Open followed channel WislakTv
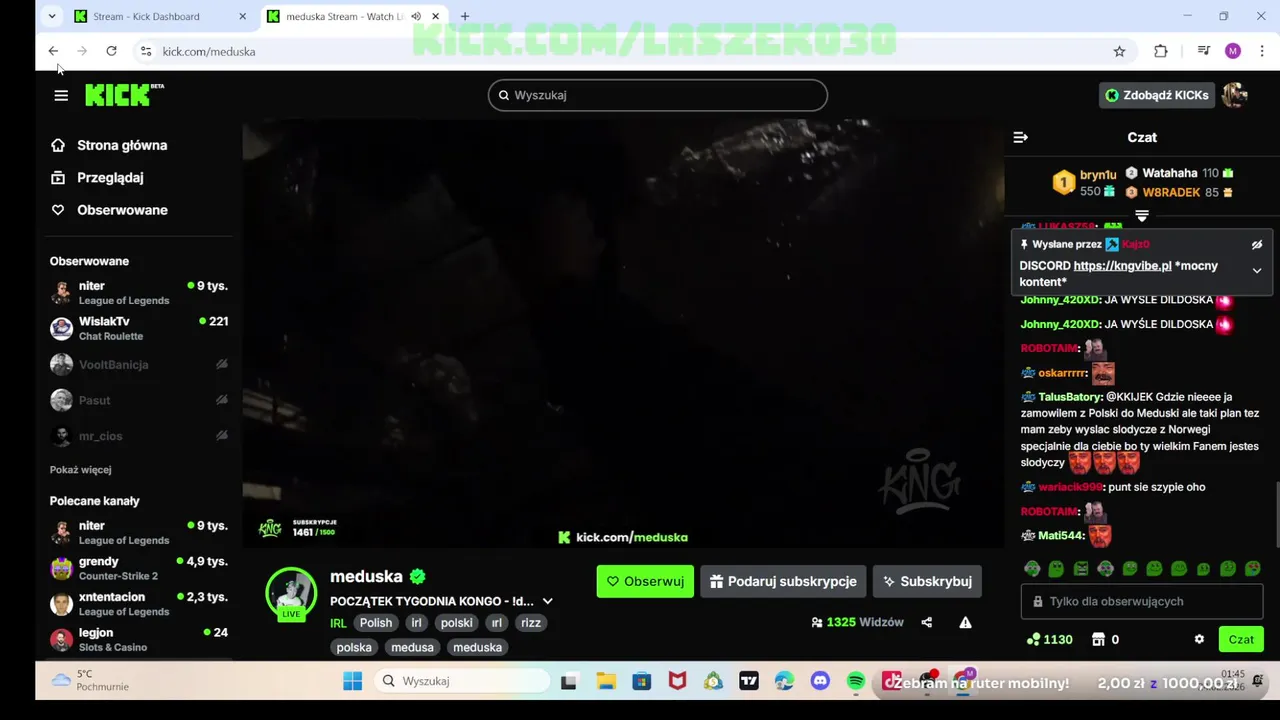This screenshot has height=720, width=1280. 139,328
